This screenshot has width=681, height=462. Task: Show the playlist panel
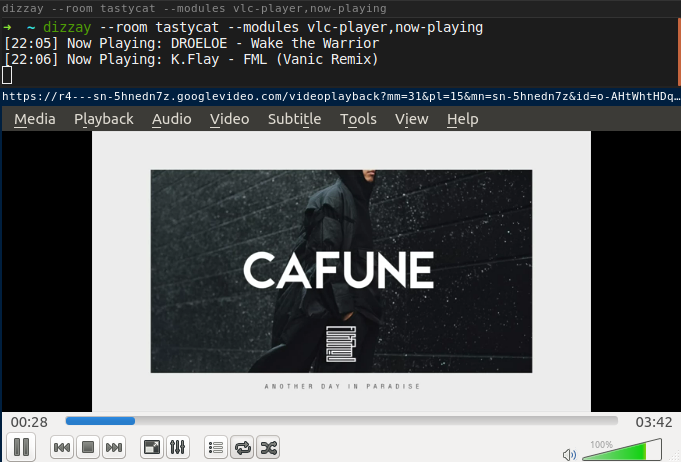(x=216, y=447)
